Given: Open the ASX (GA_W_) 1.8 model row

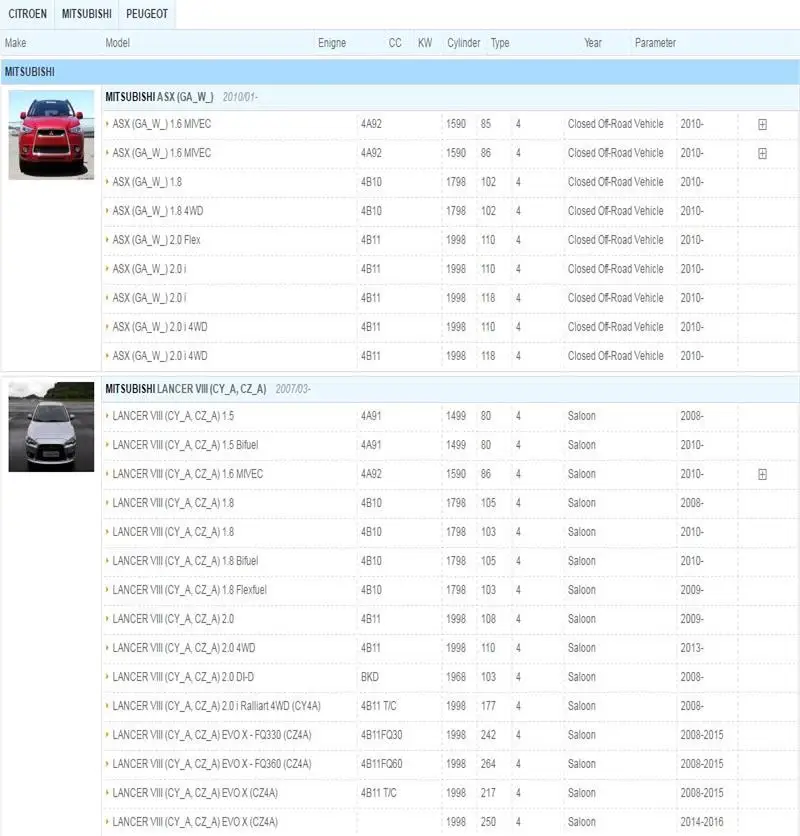Looking at the screenshot, I should [x=147, y=182].
